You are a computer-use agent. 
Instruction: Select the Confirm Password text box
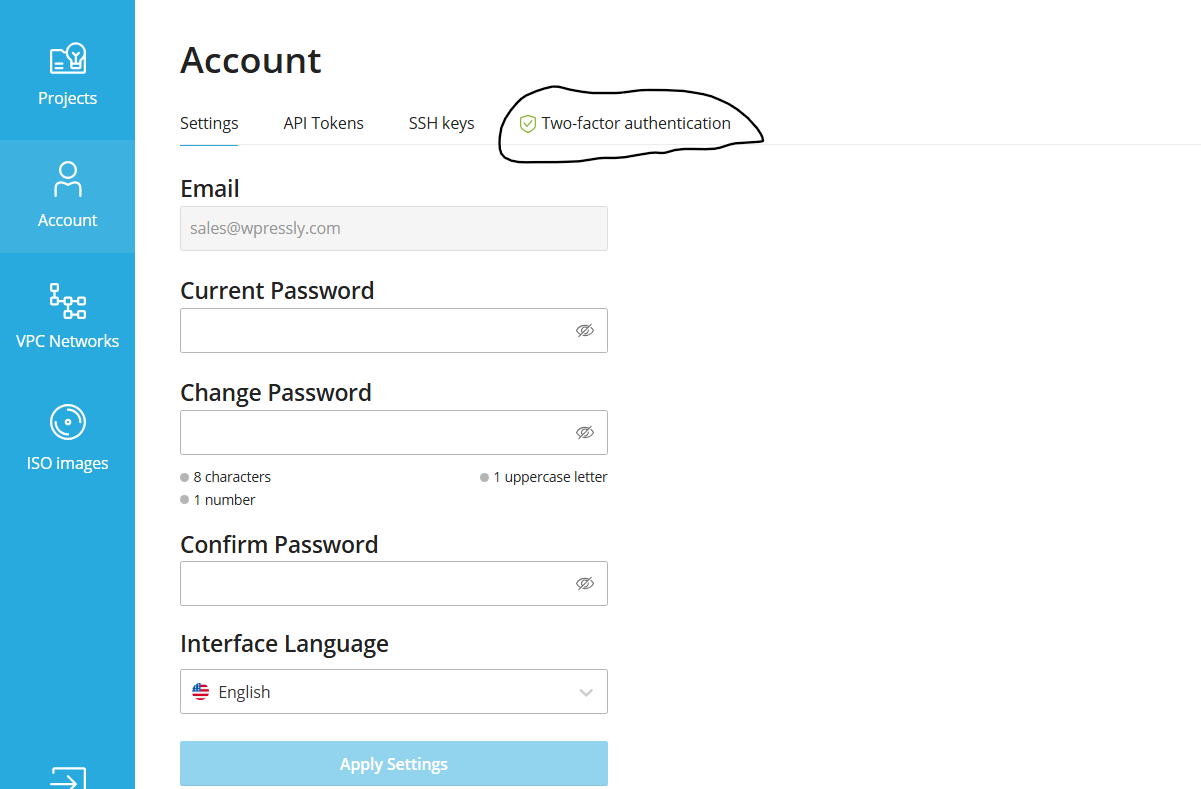pos(380,583)
